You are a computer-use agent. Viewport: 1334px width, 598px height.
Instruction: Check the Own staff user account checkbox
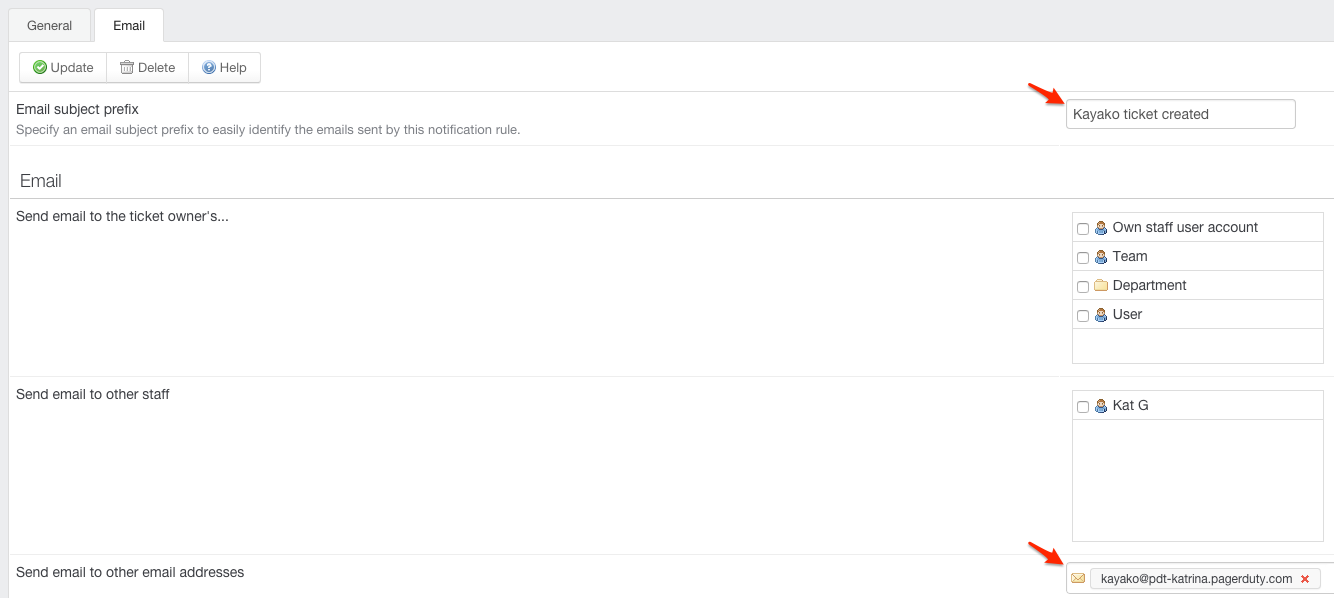tap(1083, 229)
